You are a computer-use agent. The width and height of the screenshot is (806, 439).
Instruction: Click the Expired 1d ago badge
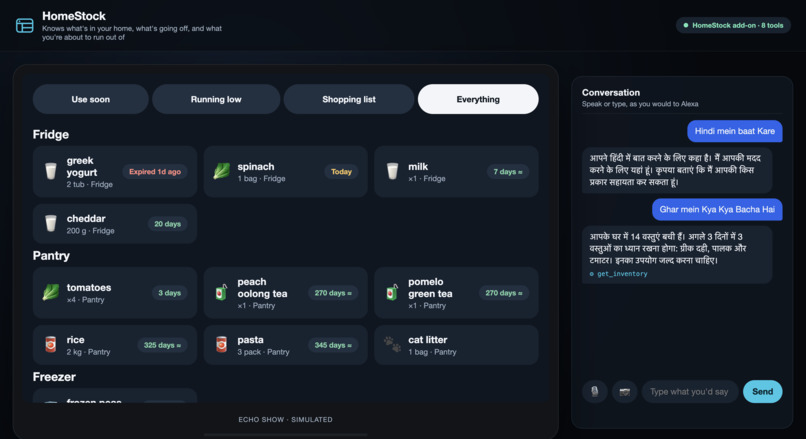(155, 172)
